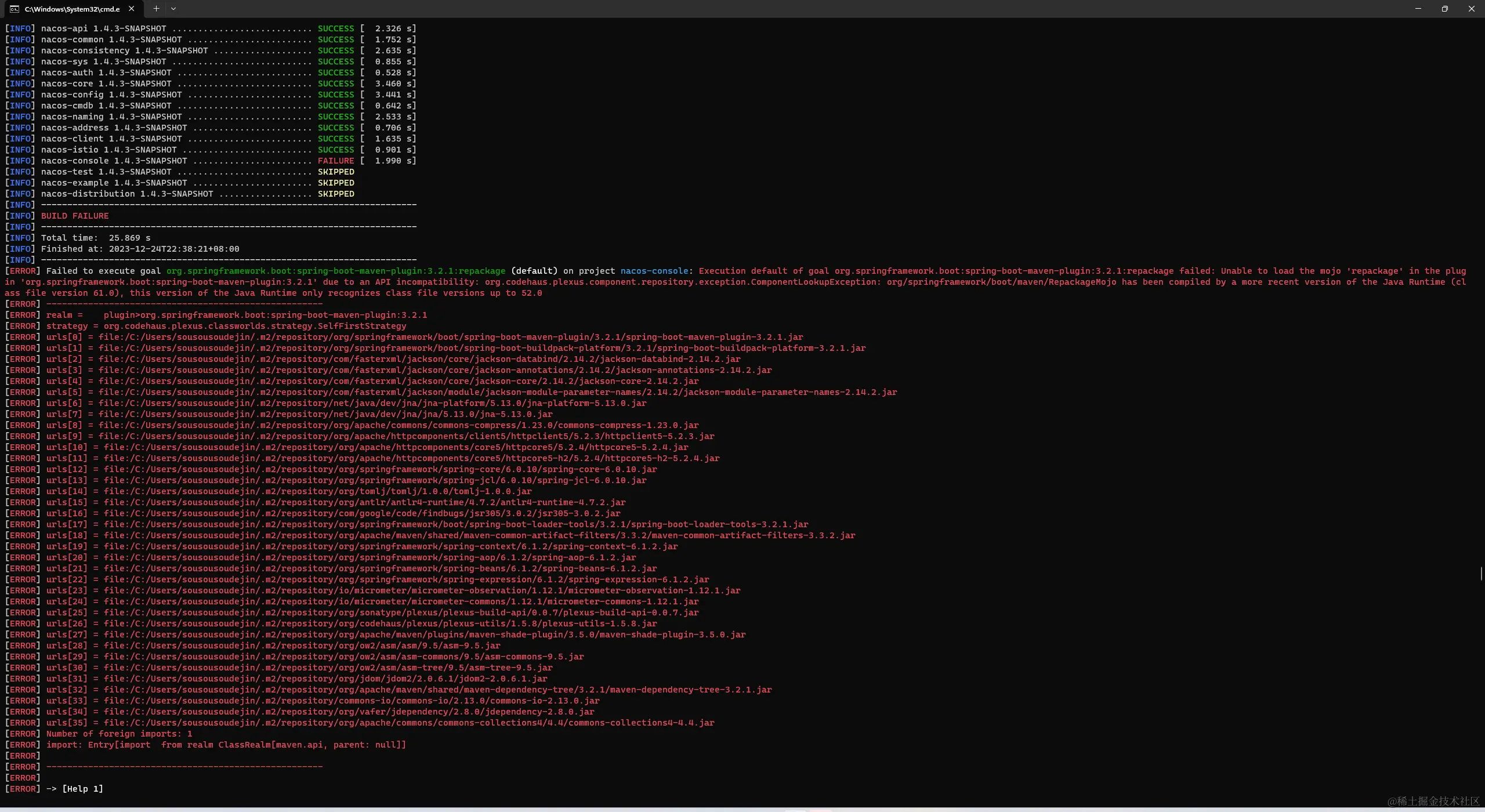Click the BUILD FAILURE text
Viewport: 1485px width, 812px height.
[x=75, y=216]
